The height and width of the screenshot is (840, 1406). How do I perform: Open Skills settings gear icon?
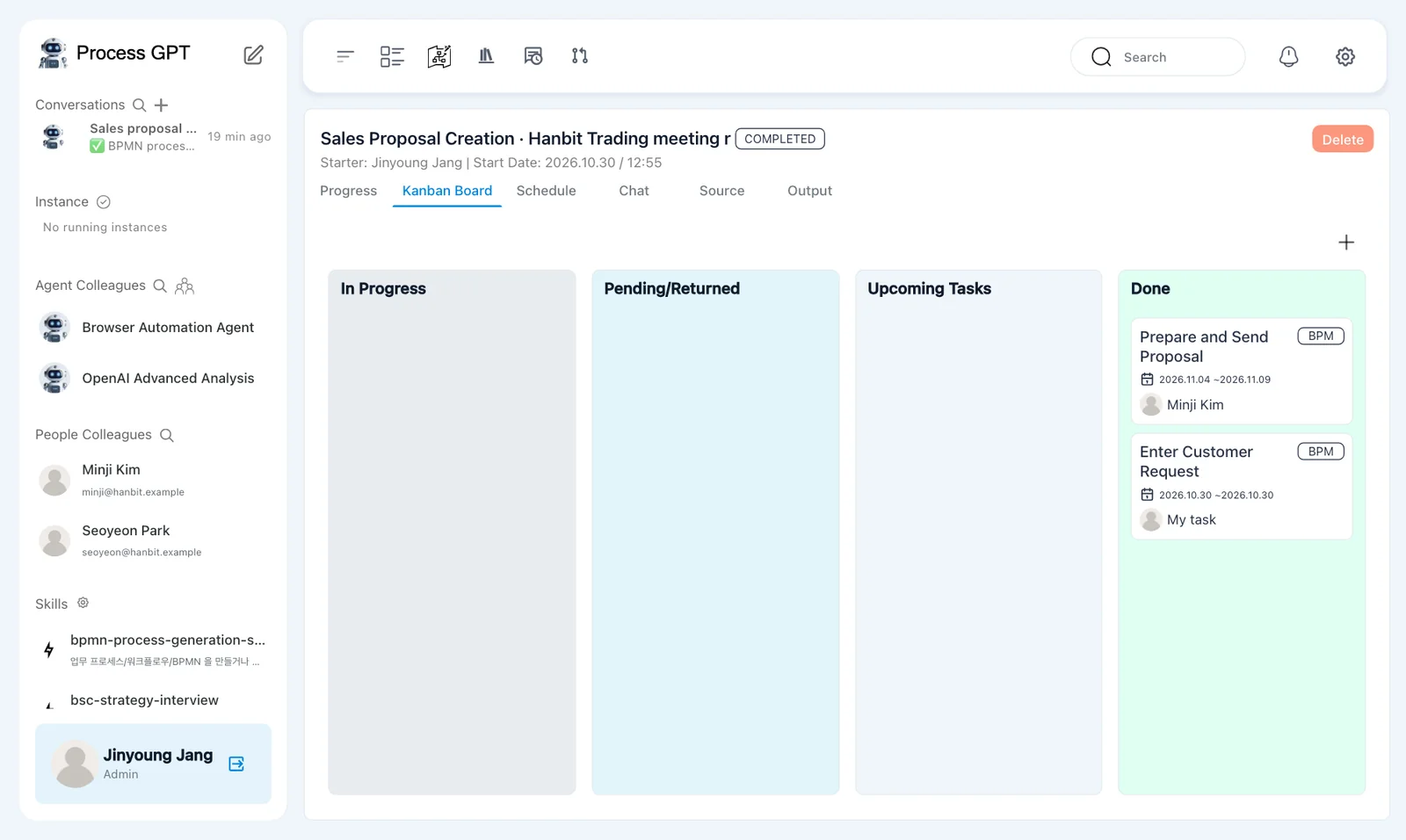(83, 603)
